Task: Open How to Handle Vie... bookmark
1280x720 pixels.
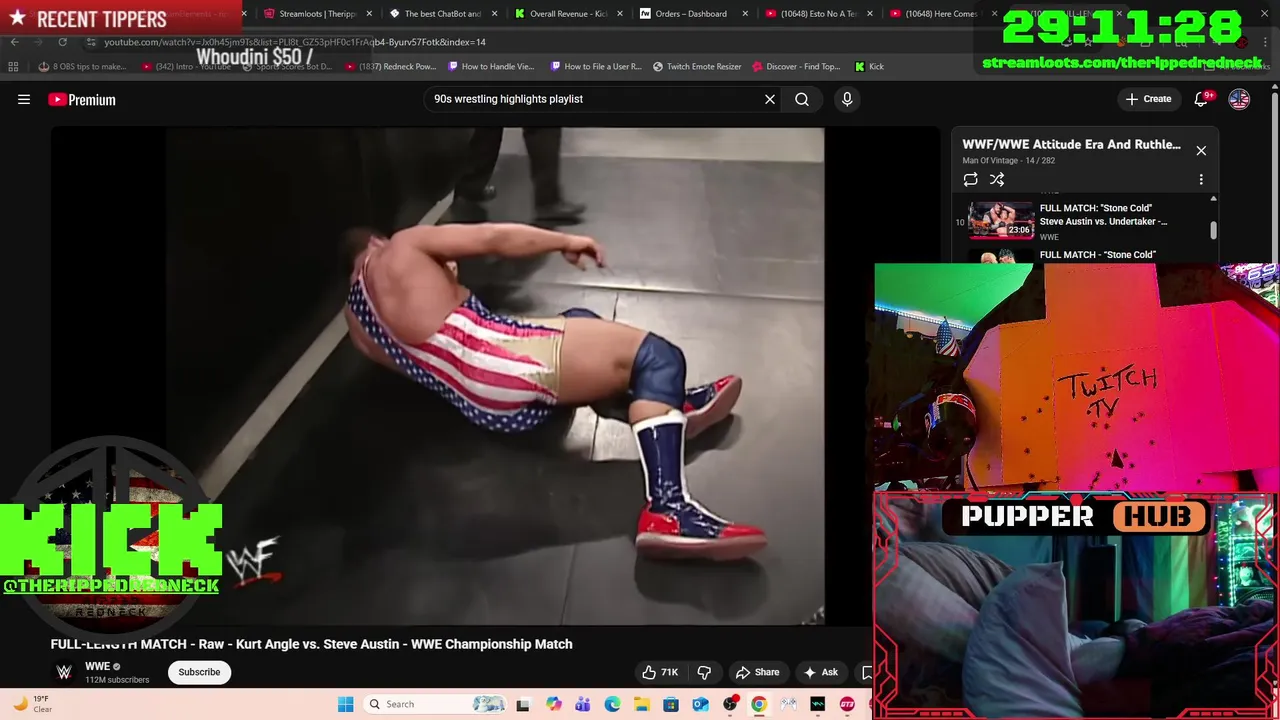Action: (492, 66)
